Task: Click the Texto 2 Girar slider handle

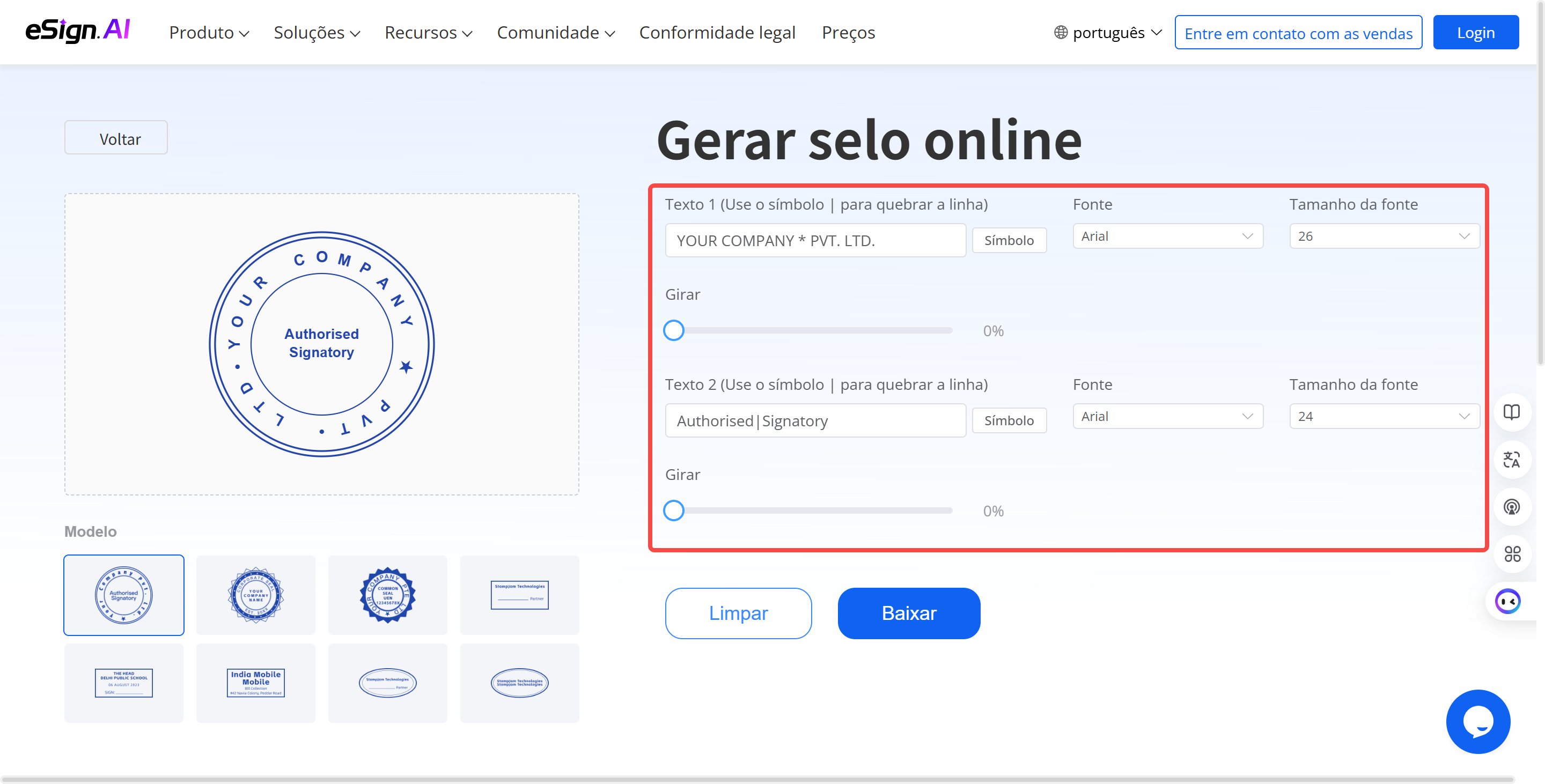Action: pos(674,511)
